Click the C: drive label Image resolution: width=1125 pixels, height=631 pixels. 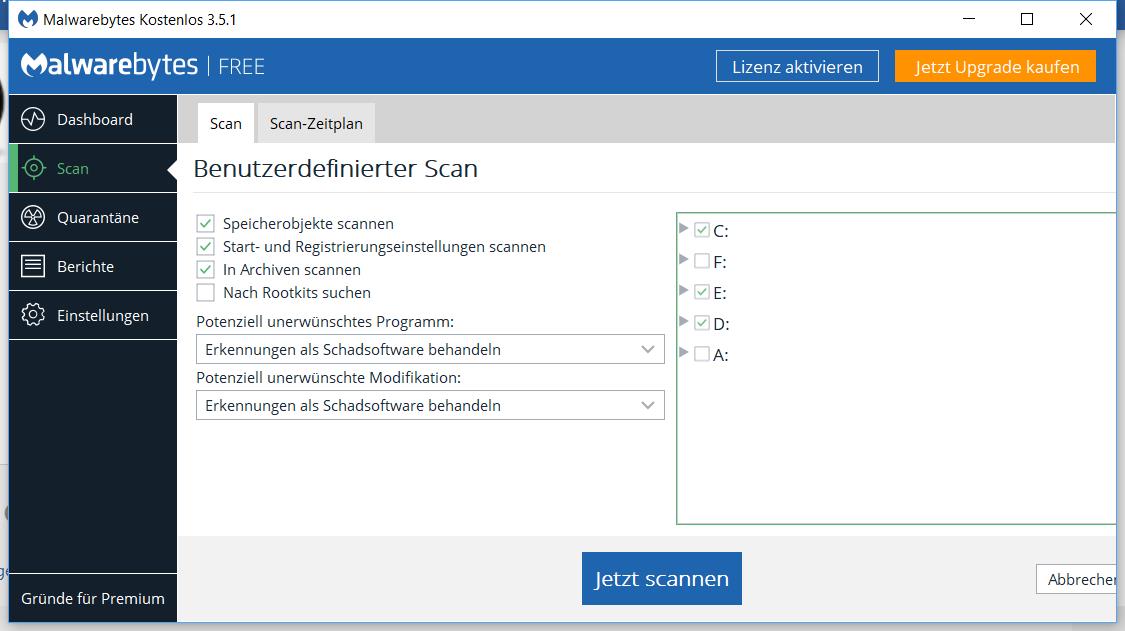720,231
